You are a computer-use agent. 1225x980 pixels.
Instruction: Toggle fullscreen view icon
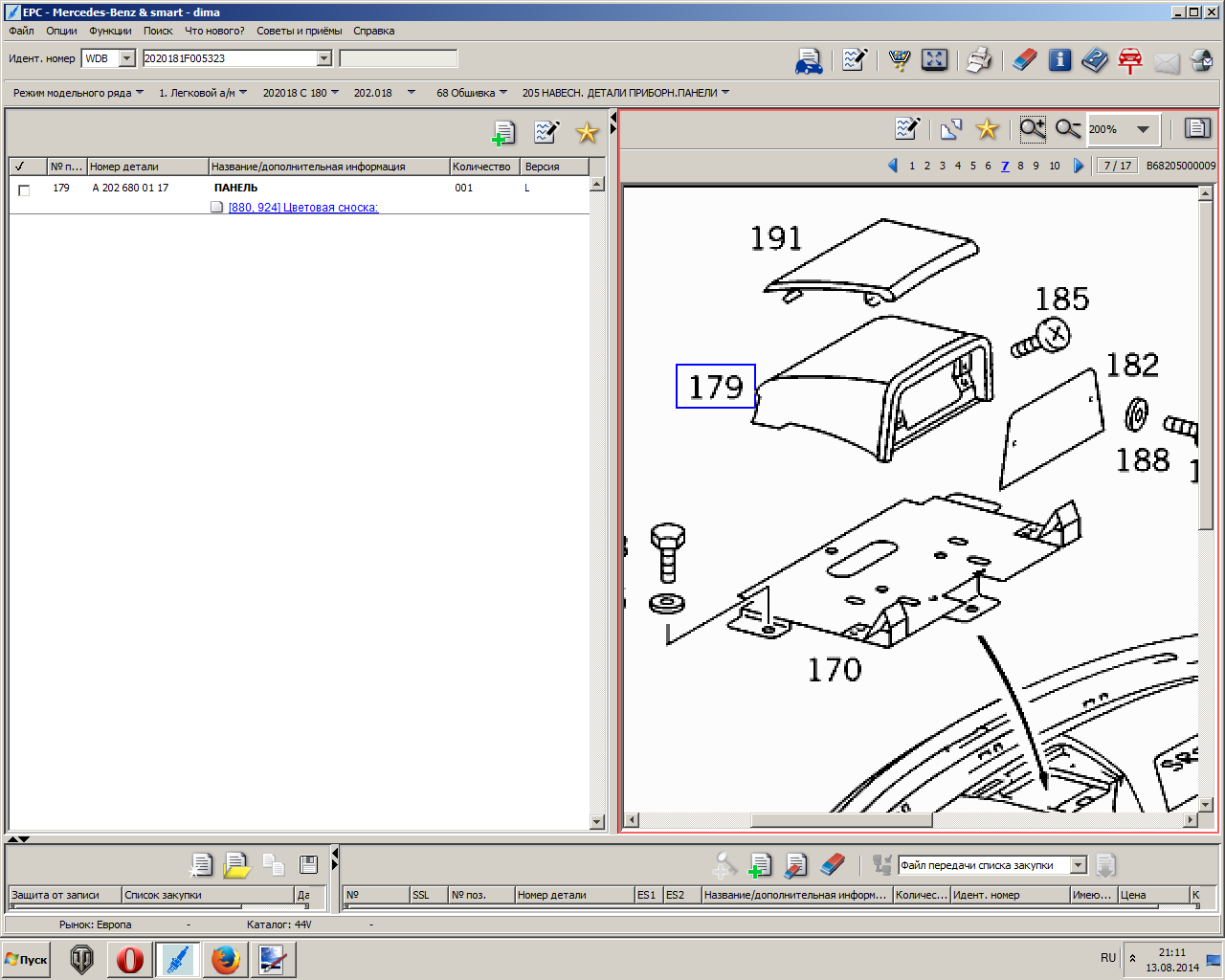click(934, 60)
